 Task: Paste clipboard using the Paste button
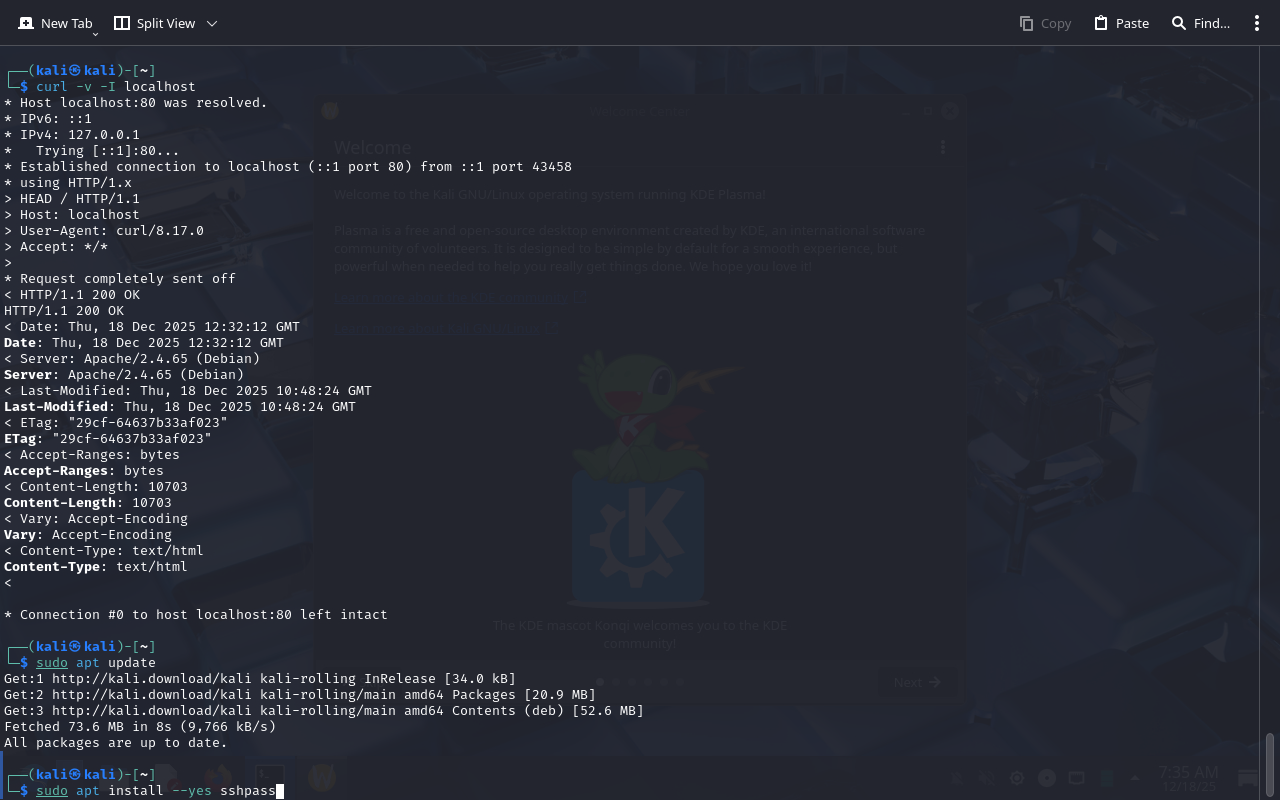[x=1121, y=23]
